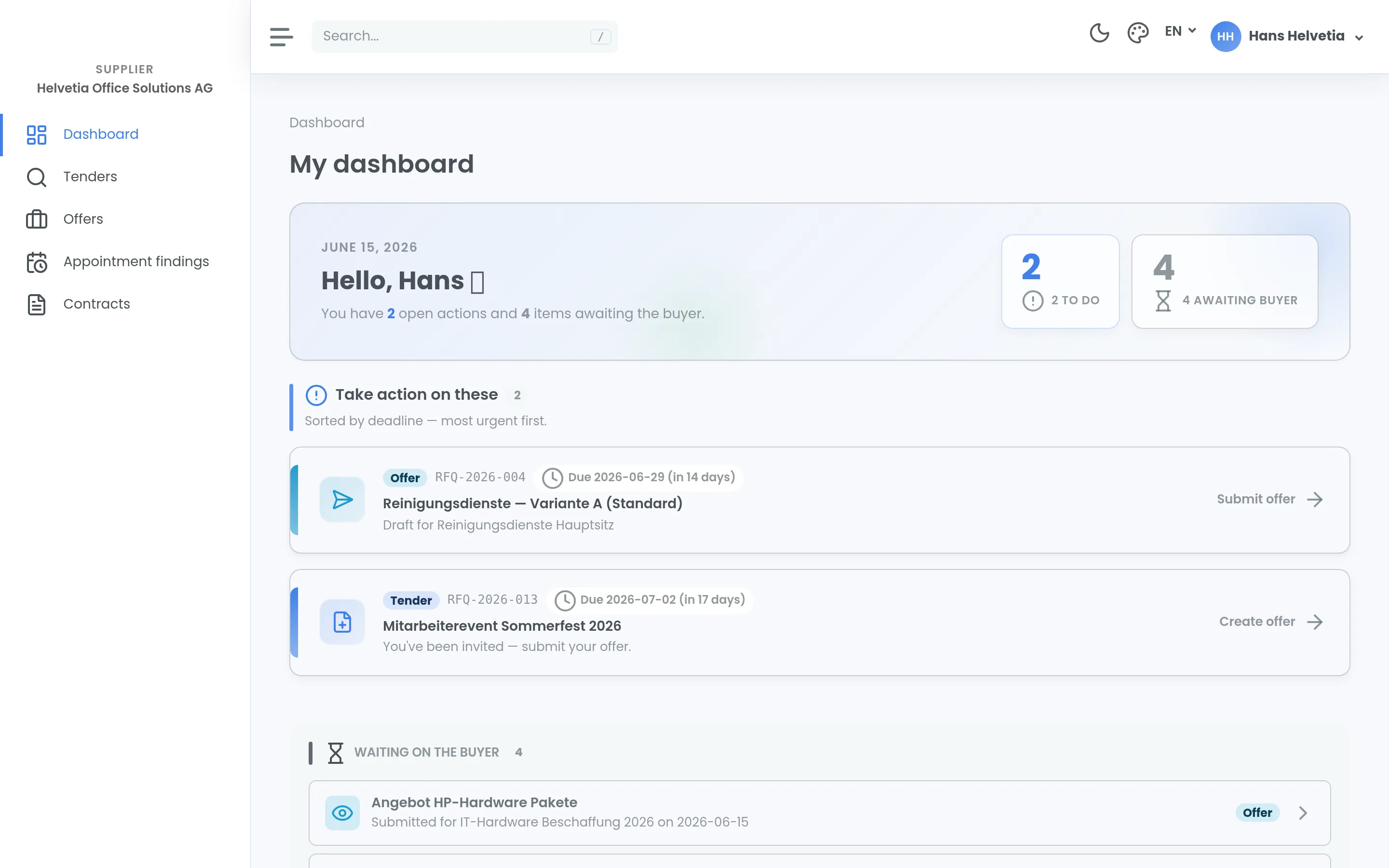
Task: Click the arrow icon next to Submit offer
Action: pos(1314,500)
